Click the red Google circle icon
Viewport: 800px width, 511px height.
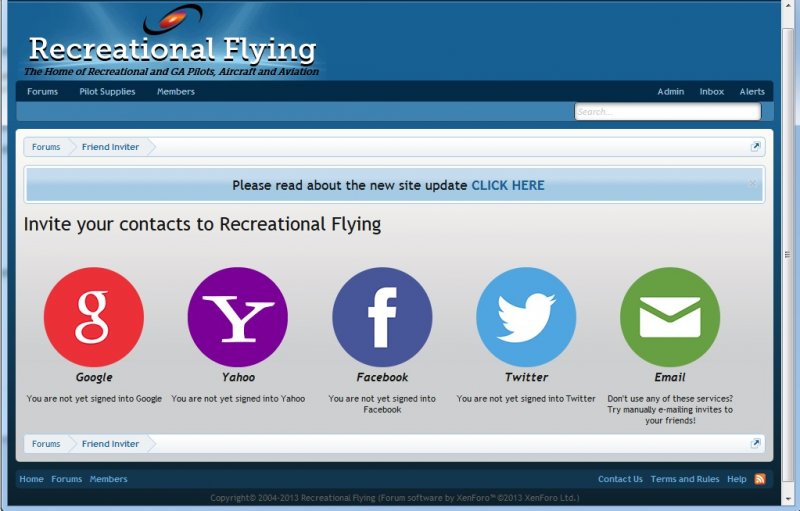tap(94, 317)
